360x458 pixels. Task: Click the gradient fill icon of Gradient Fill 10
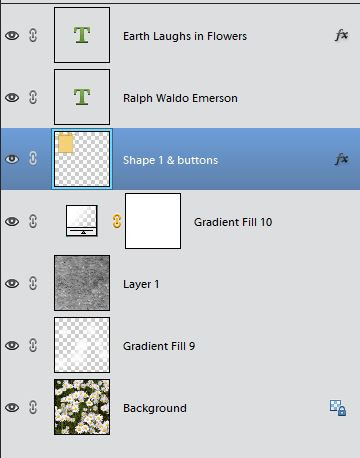(82, 221)
